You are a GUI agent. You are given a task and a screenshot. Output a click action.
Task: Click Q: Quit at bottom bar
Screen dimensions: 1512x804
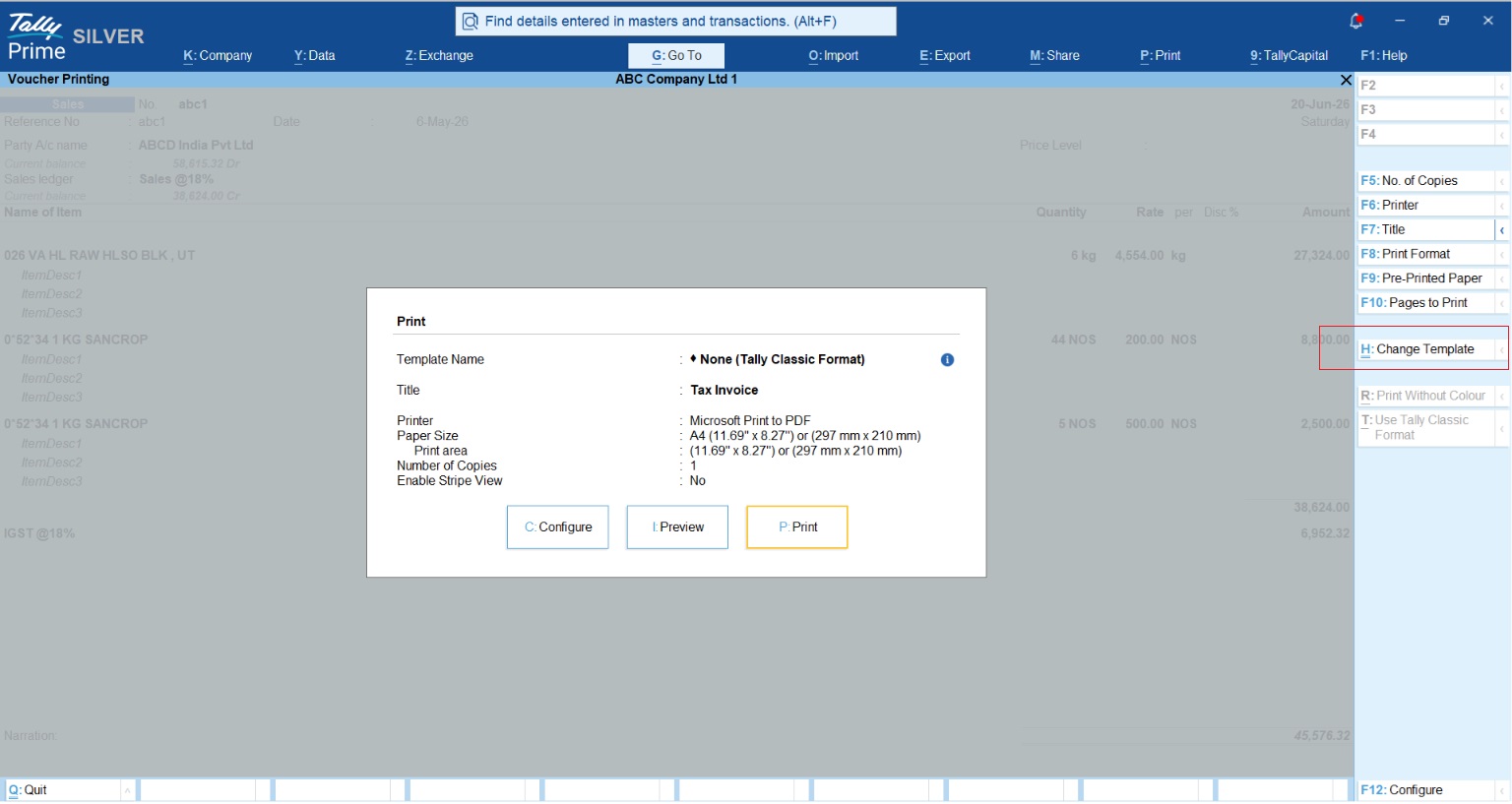pyautogui.click(x=63, y=790)
